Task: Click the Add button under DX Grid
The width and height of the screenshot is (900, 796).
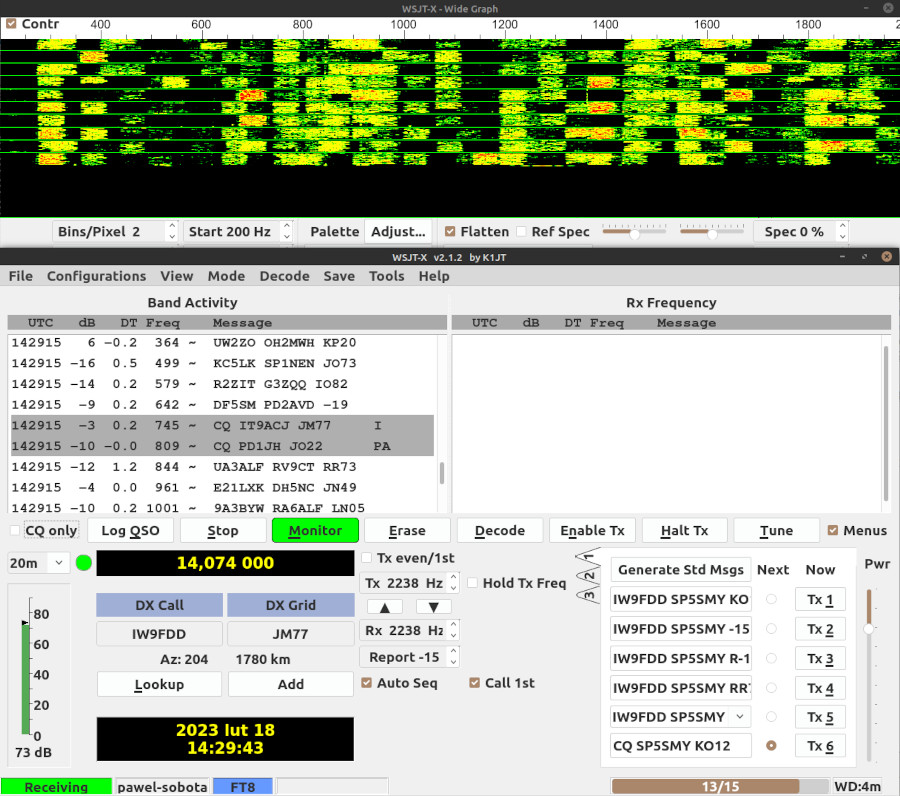Action: pos(290,684)
